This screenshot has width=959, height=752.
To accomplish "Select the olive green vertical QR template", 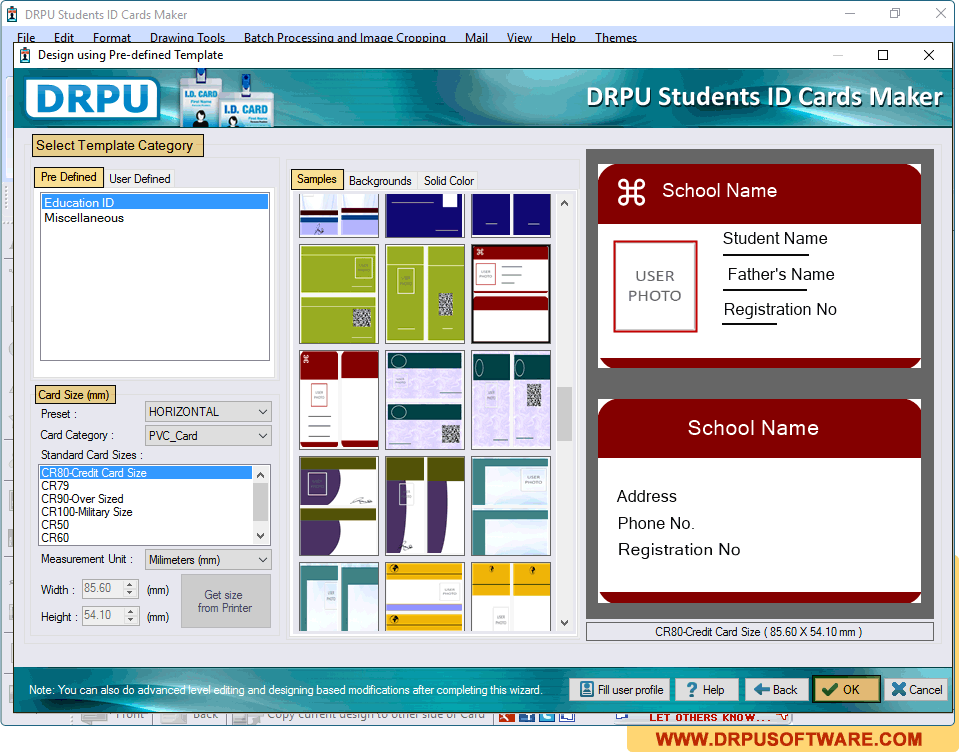I will pyautogui.click(x=425, y=294).
